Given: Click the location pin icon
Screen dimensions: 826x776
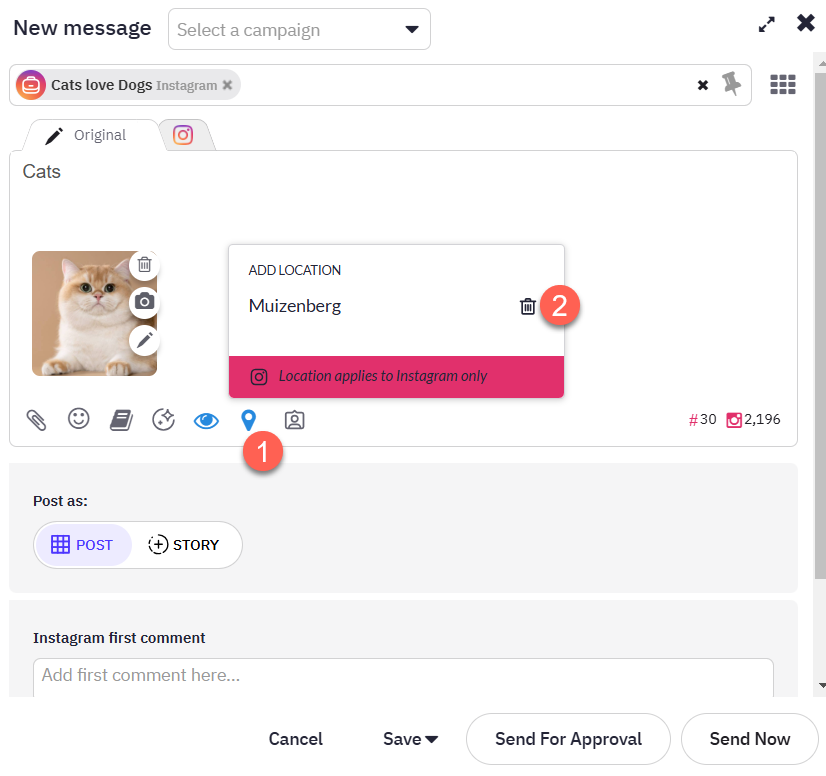Looking at the screenshot, I should (x=248, y=420).
